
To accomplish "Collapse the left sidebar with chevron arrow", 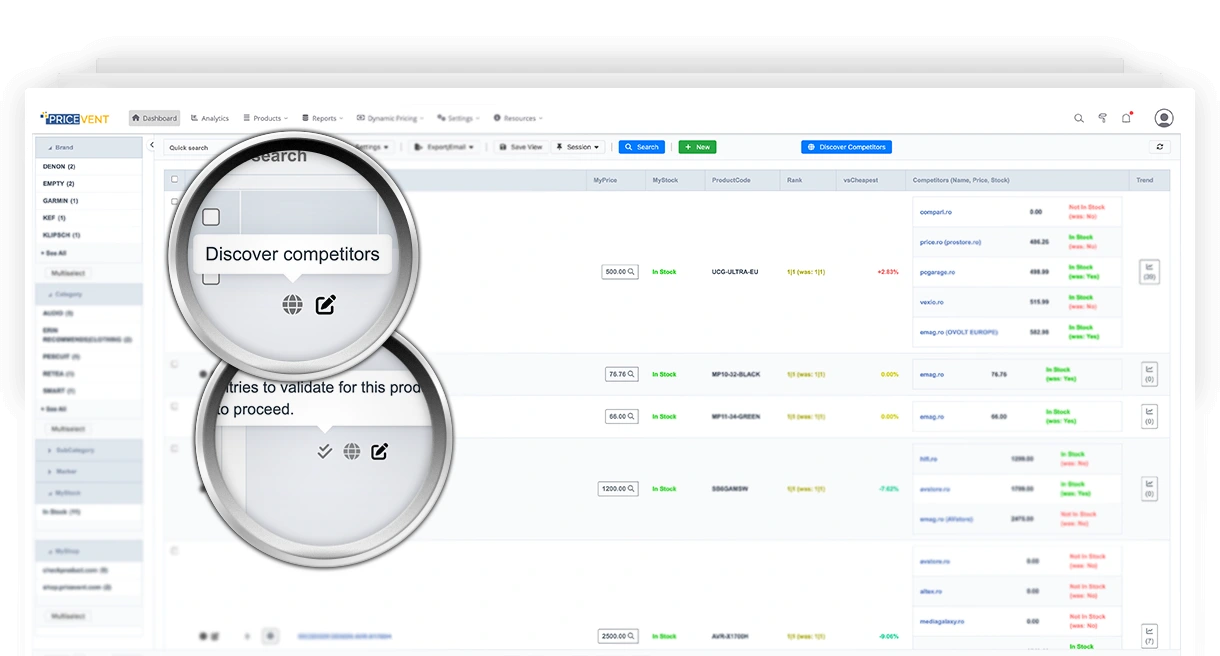I will (x=152, y=145).
